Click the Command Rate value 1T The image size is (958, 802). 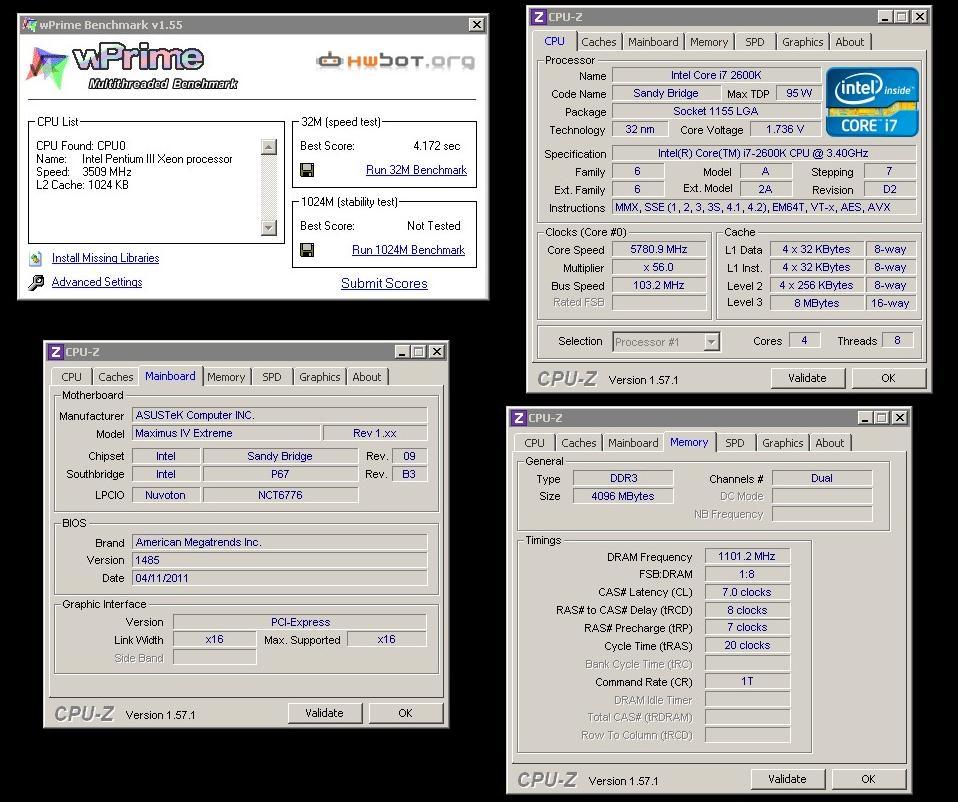pos(747,681)
